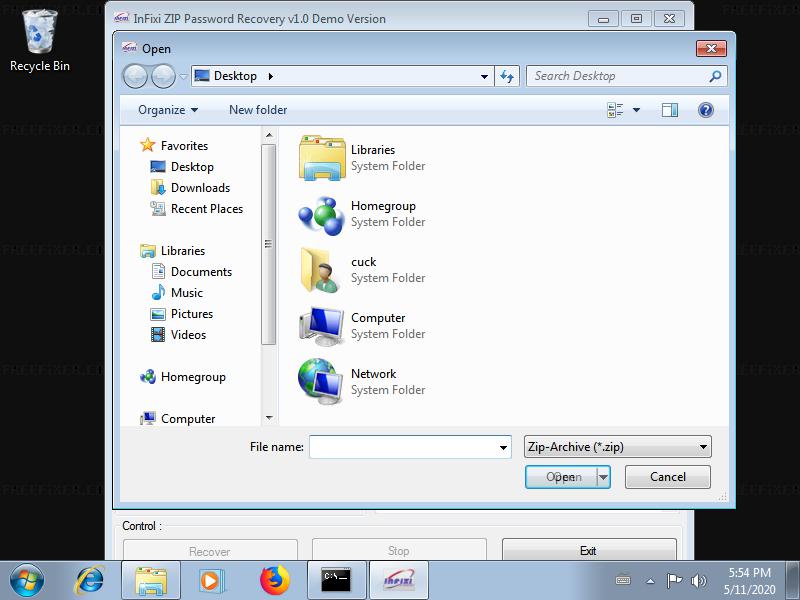Open the Organize menu
Image resolution: width=800 pixels, height=600 pixels.
click(x=168, y=110)
